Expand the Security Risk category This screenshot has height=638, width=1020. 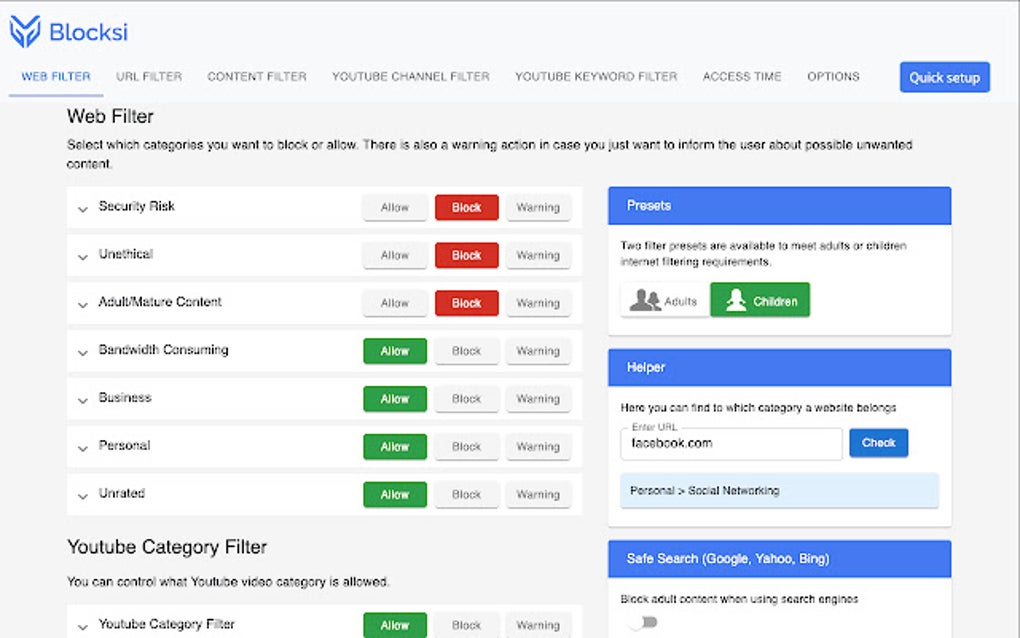[83, 208]
